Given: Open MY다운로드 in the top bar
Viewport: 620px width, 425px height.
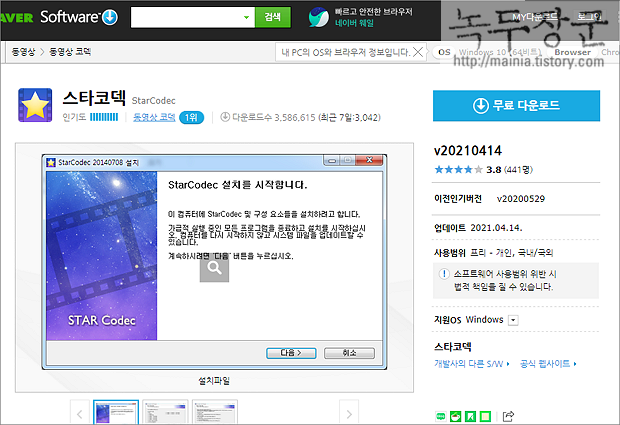Looking at the screenshot, I should click(535, 17).
